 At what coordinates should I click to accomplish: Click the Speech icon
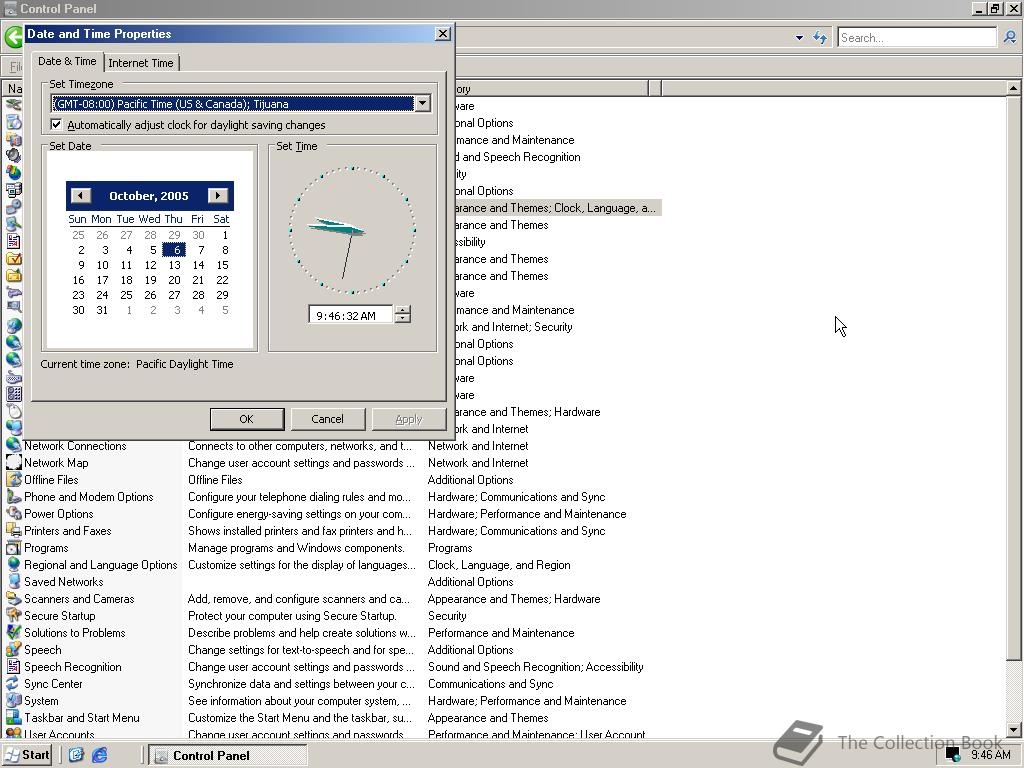coord(13,650)
